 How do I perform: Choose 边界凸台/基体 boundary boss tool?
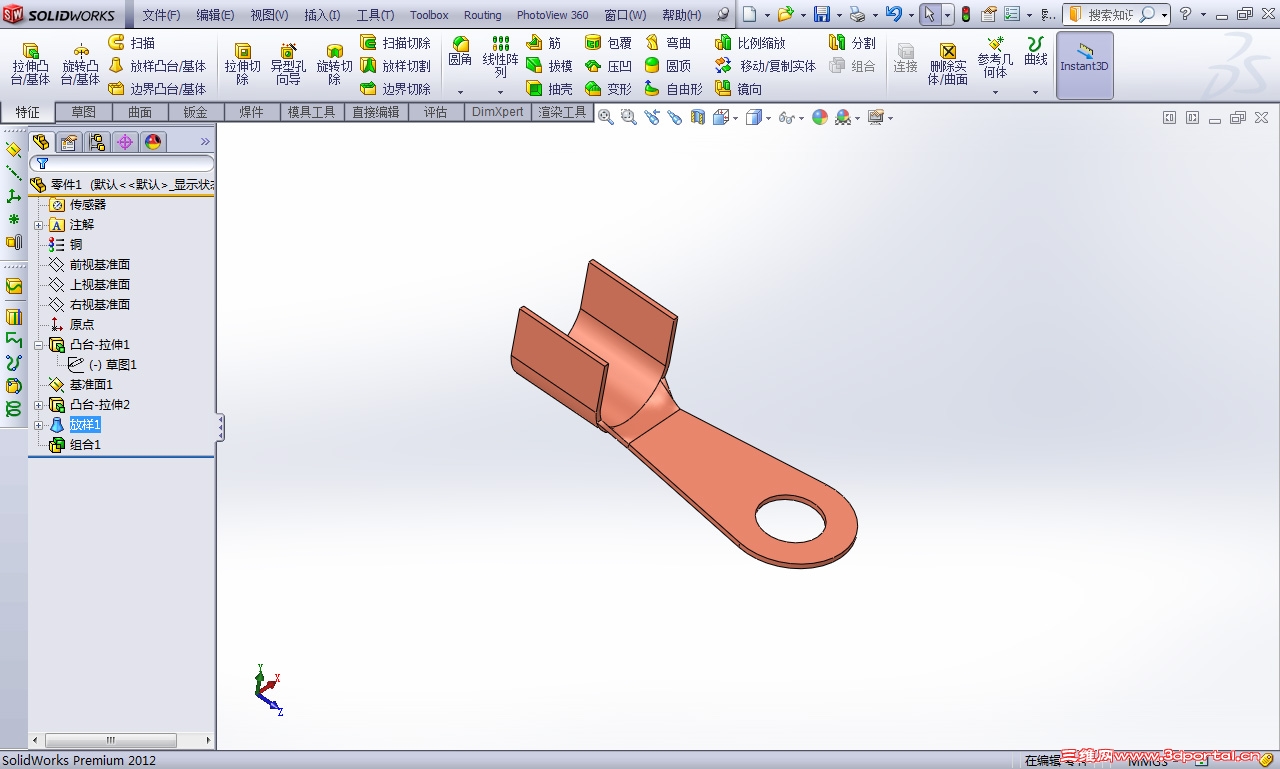(156, 89)
